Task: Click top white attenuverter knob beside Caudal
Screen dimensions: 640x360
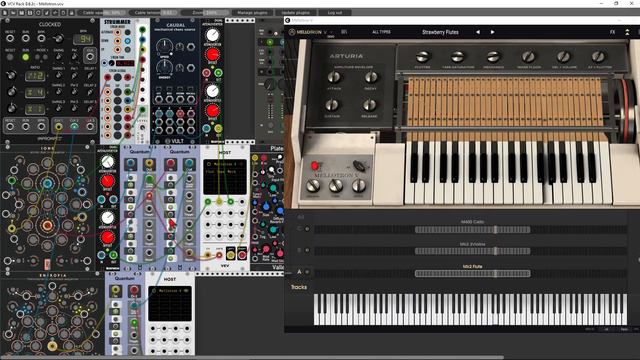Action: (212, 35)
